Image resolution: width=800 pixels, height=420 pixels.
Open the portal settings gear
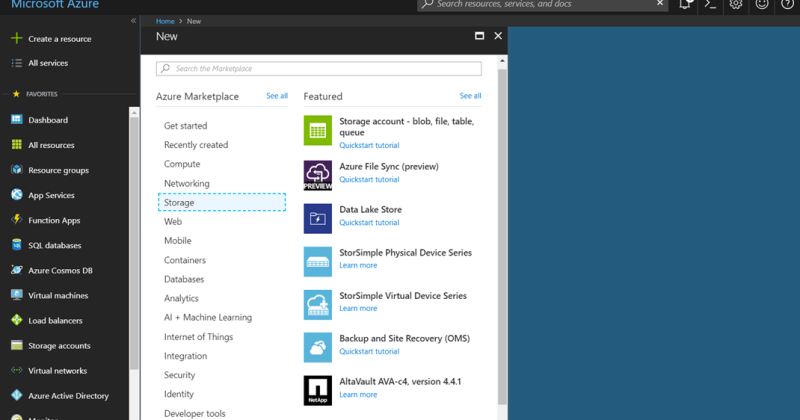tap(736, 4)
